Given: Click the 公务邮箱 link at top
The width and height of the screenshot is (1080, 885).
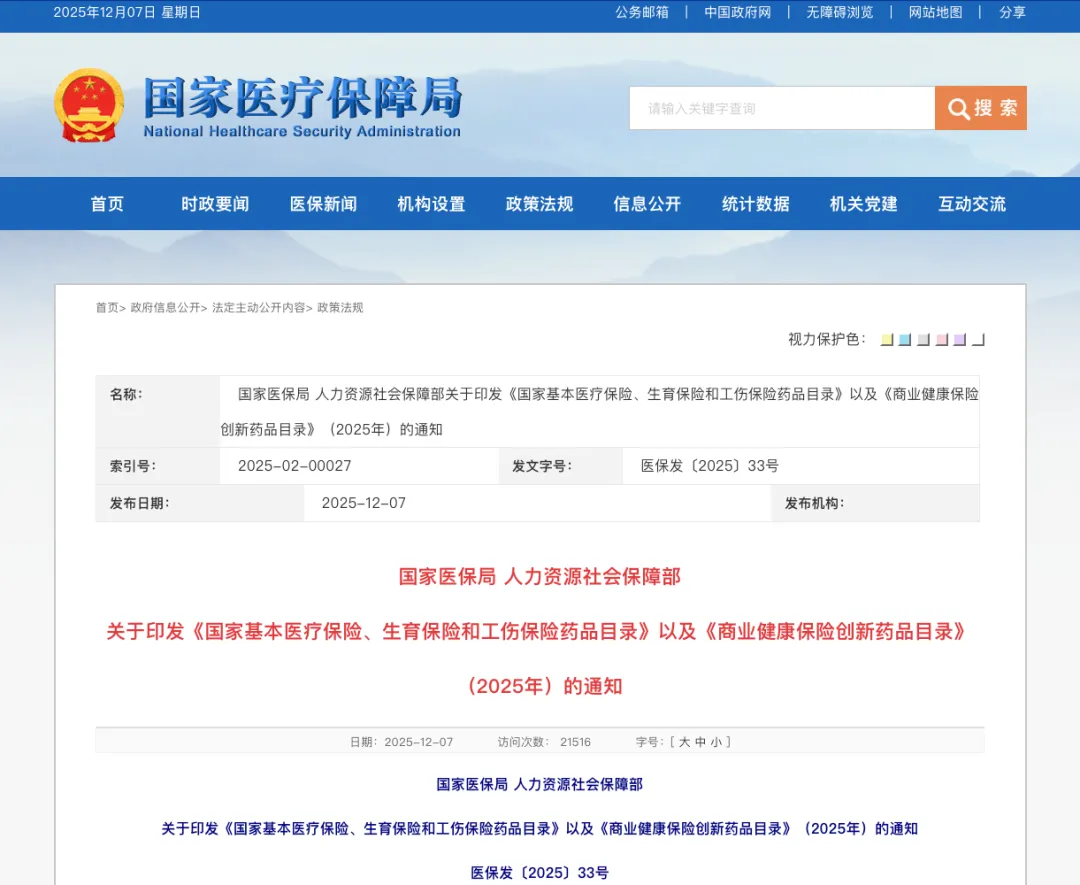Looking at the screenshot, I should coord(642,12).
